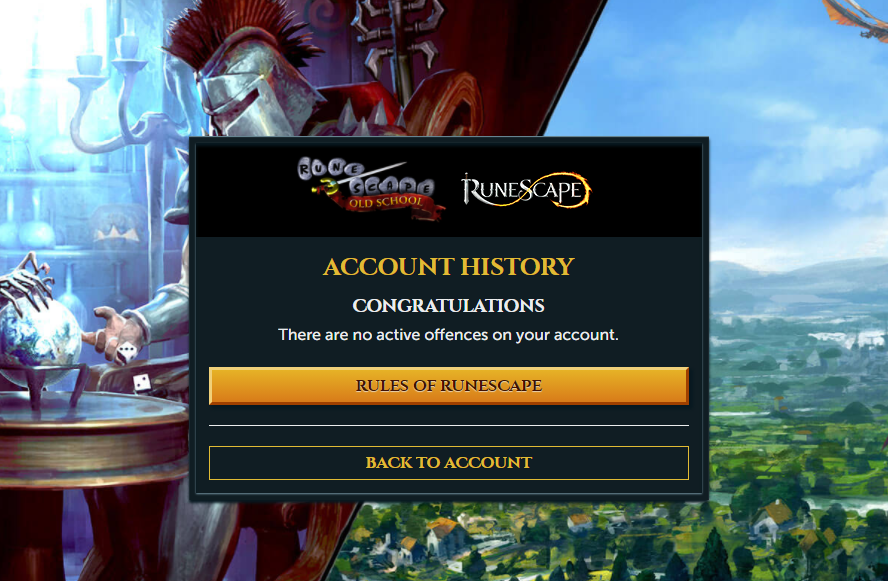
Task: Go Back to Account
Action: (x=449, y=463)
